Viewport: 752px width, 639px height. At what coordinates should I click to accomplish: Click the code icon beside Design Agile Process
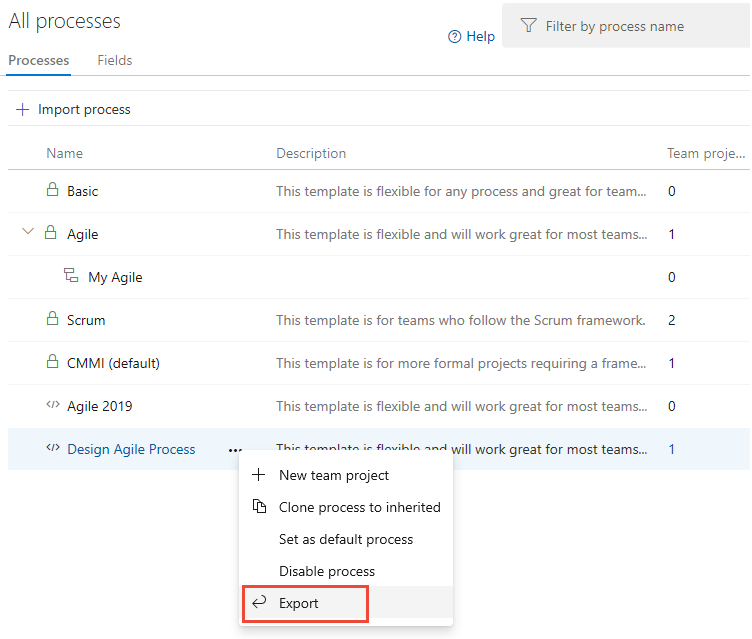(53, 448)
